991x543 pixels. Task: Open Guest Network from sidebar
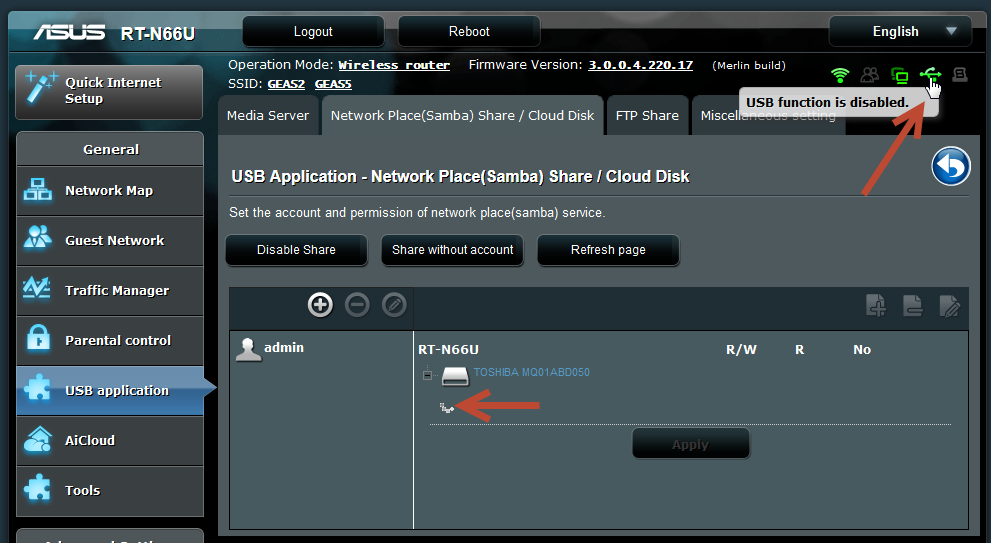pyautogui.click(x=109, y=241)
